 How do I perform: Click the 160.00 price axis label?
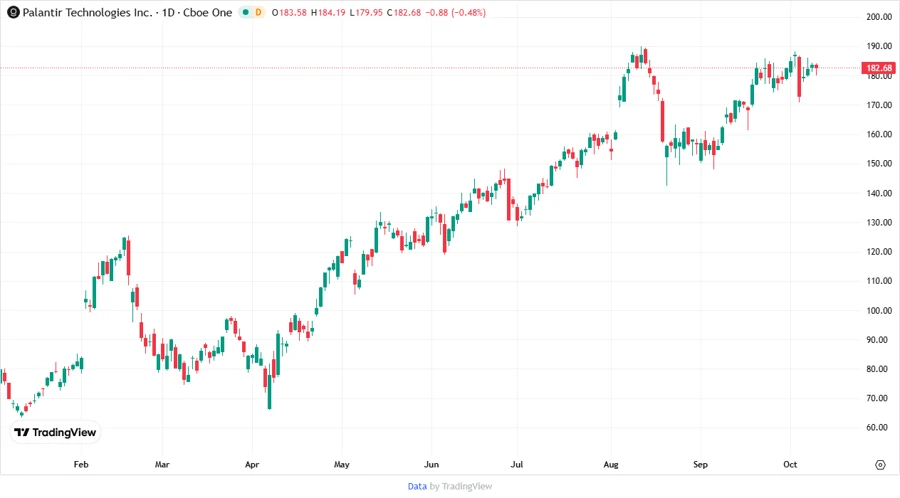coord(879,134)
